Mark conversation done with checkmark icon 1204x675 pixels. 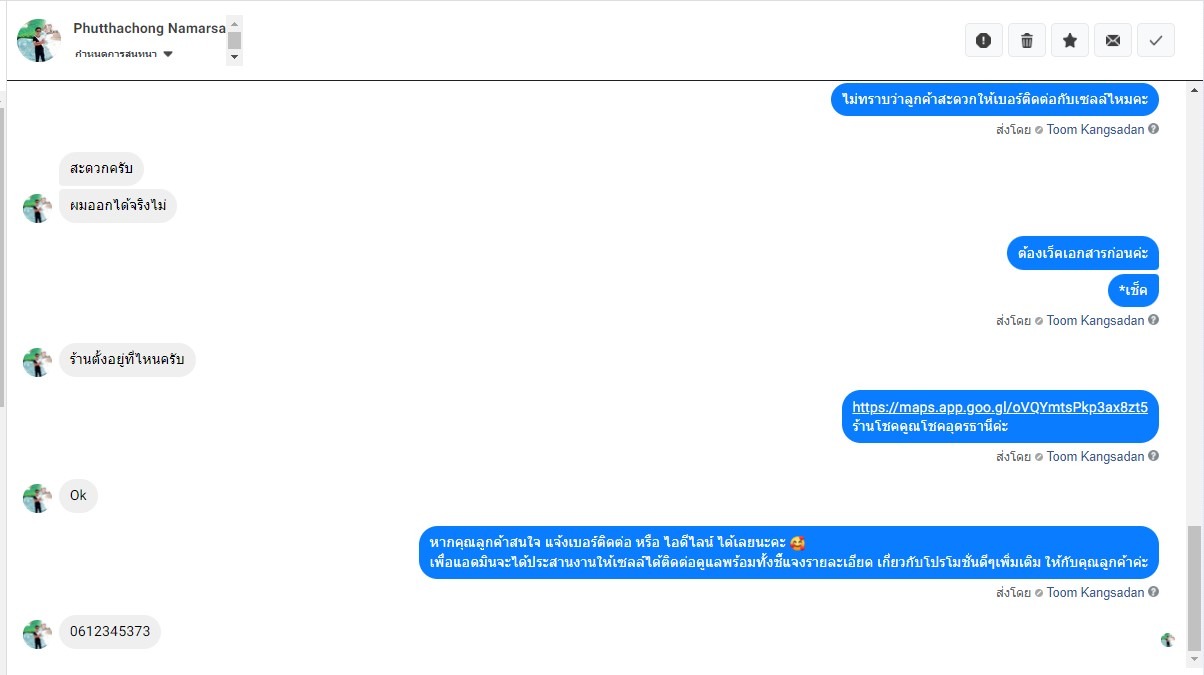coord(1155,40)
